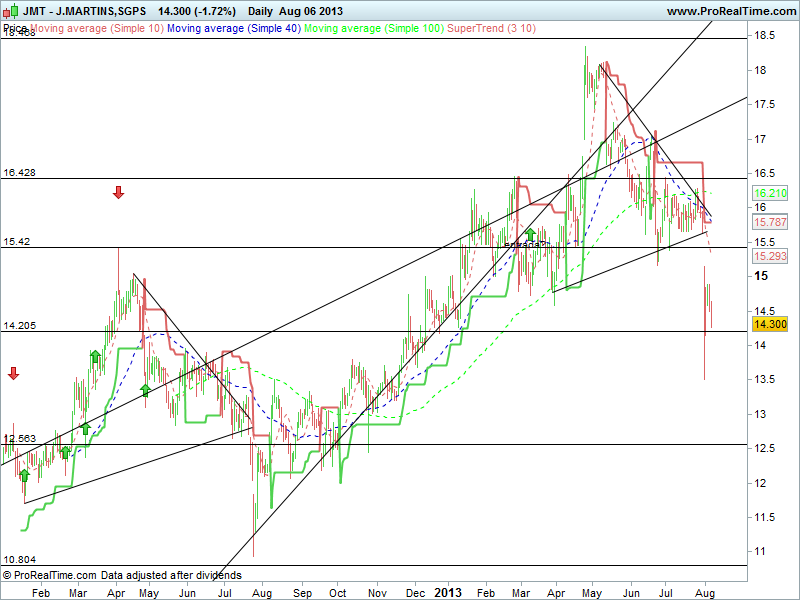Click the '15.293' value tag on price axis

tap(770, 256)
